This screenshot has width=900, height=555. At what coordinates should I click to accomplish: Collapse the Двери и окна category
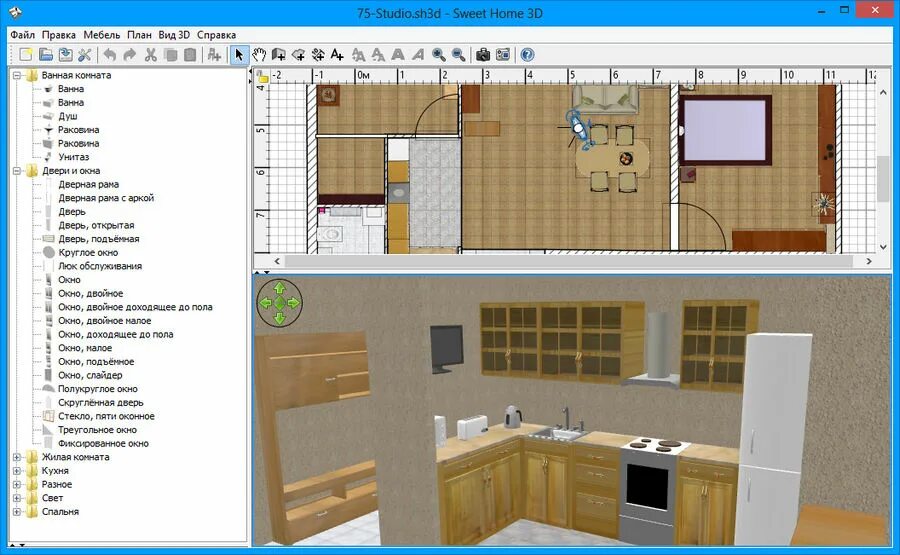(x=17, y=170)
